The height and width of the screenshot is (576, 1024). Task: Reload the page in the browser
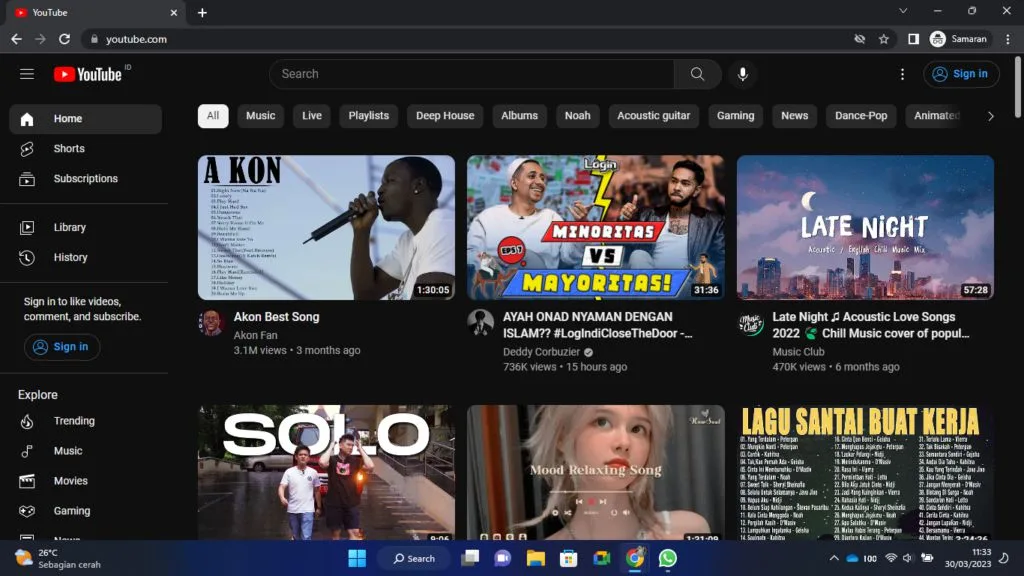coord(64,39)
